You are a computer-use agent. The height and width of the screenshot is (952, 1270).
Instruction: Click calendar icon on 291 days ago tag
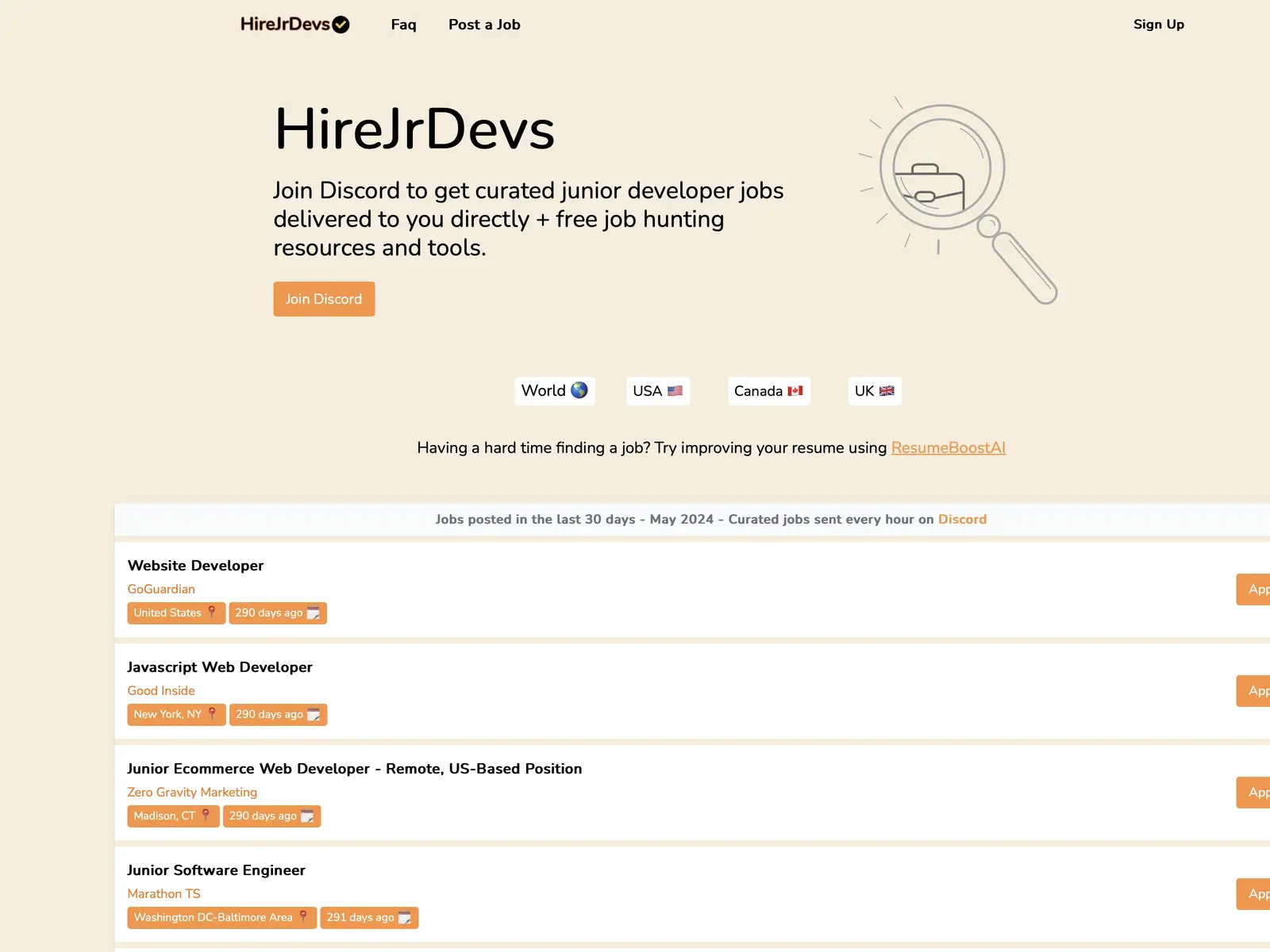click(x=405, y=918)
